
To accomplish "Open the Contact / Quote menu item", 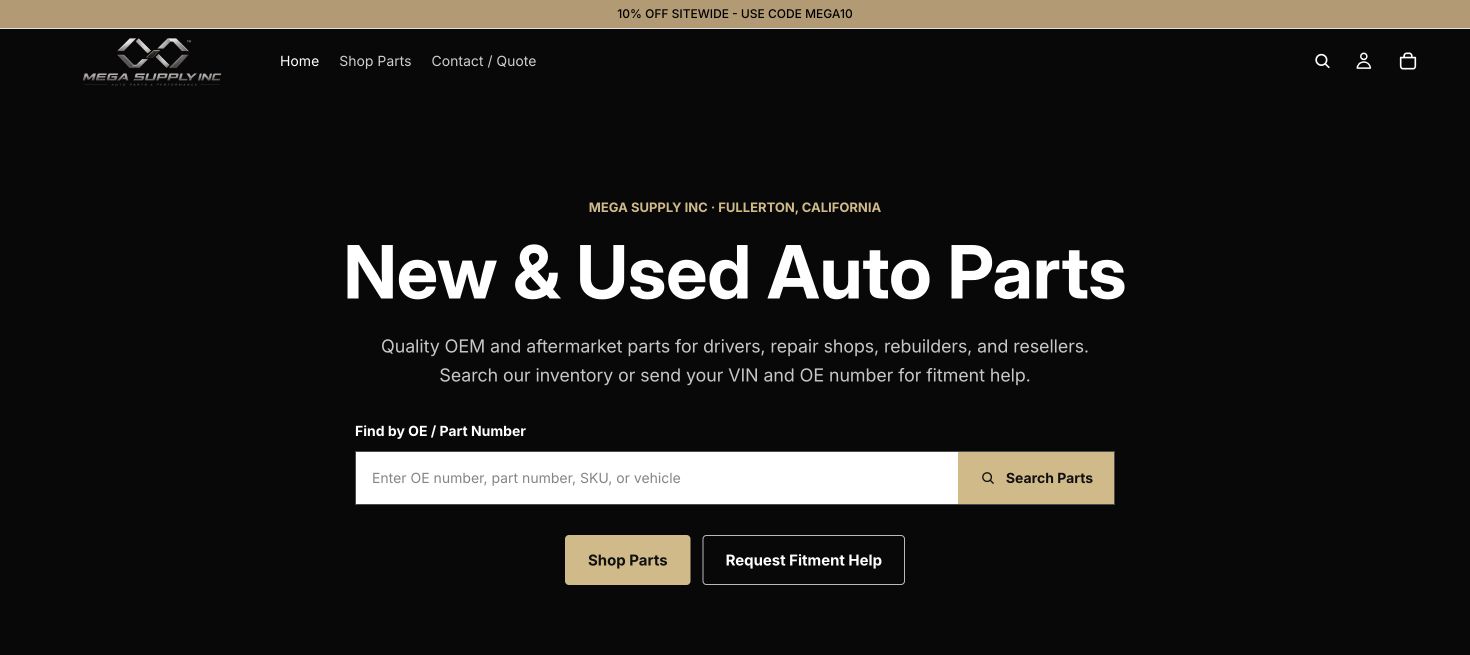I will click(484, 61).
